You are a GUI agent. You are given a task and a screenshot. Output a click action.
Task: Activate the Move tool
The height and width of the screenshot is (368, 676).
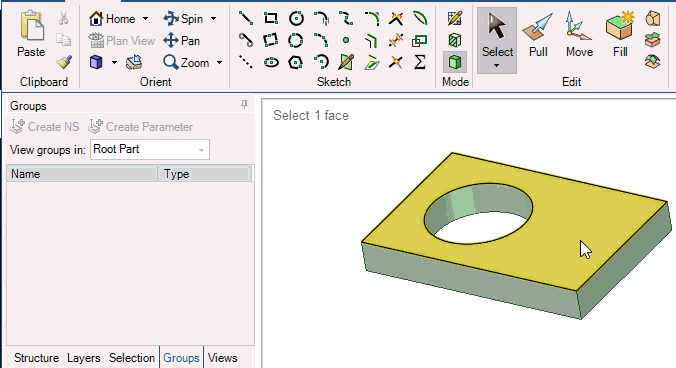pyautogui.click(x=579, y=35)
